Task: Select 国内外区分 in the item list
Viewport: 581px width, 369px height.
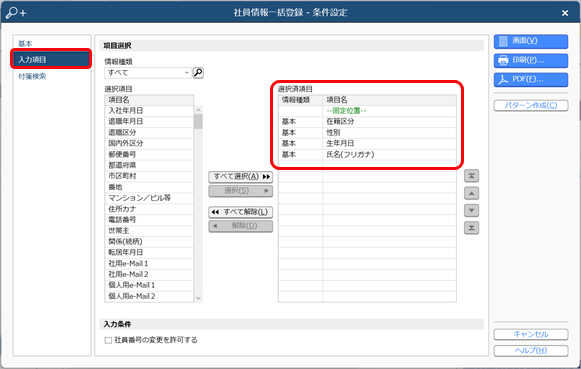Action: (149, 143)
